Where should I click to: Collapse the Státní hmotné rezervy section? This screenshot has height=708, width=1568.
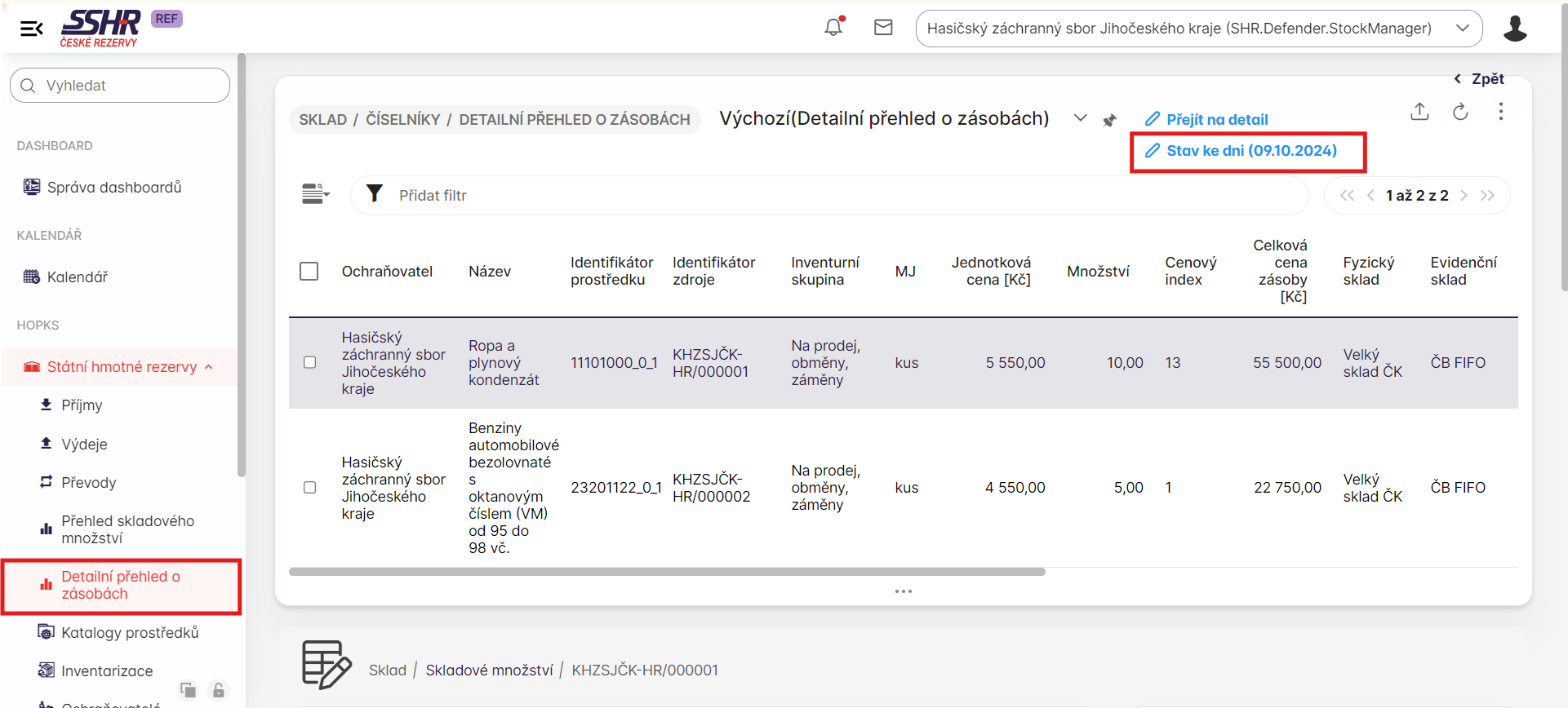[209, 367]
